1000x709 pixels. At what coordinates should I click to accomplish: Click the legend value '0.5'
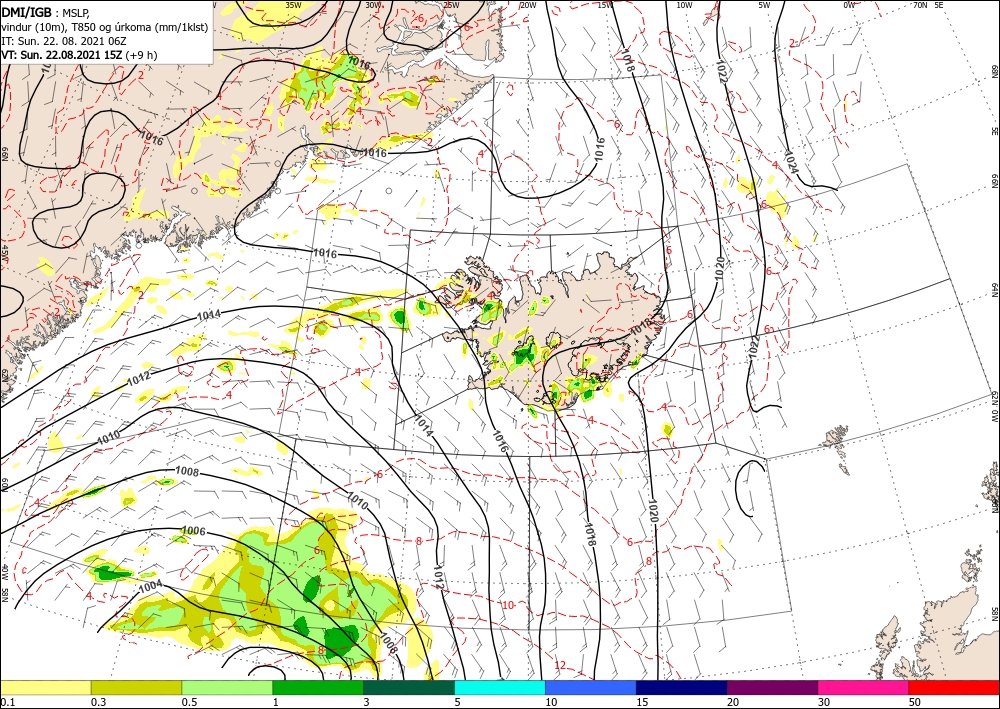[189, 702]
